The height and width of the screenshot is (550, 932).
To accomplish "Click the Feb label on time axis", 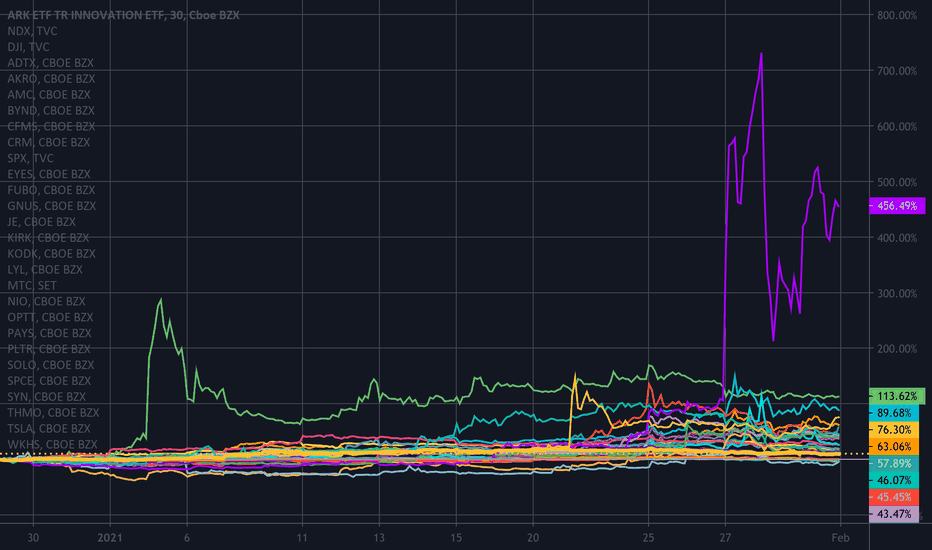I will click(840, 538).
